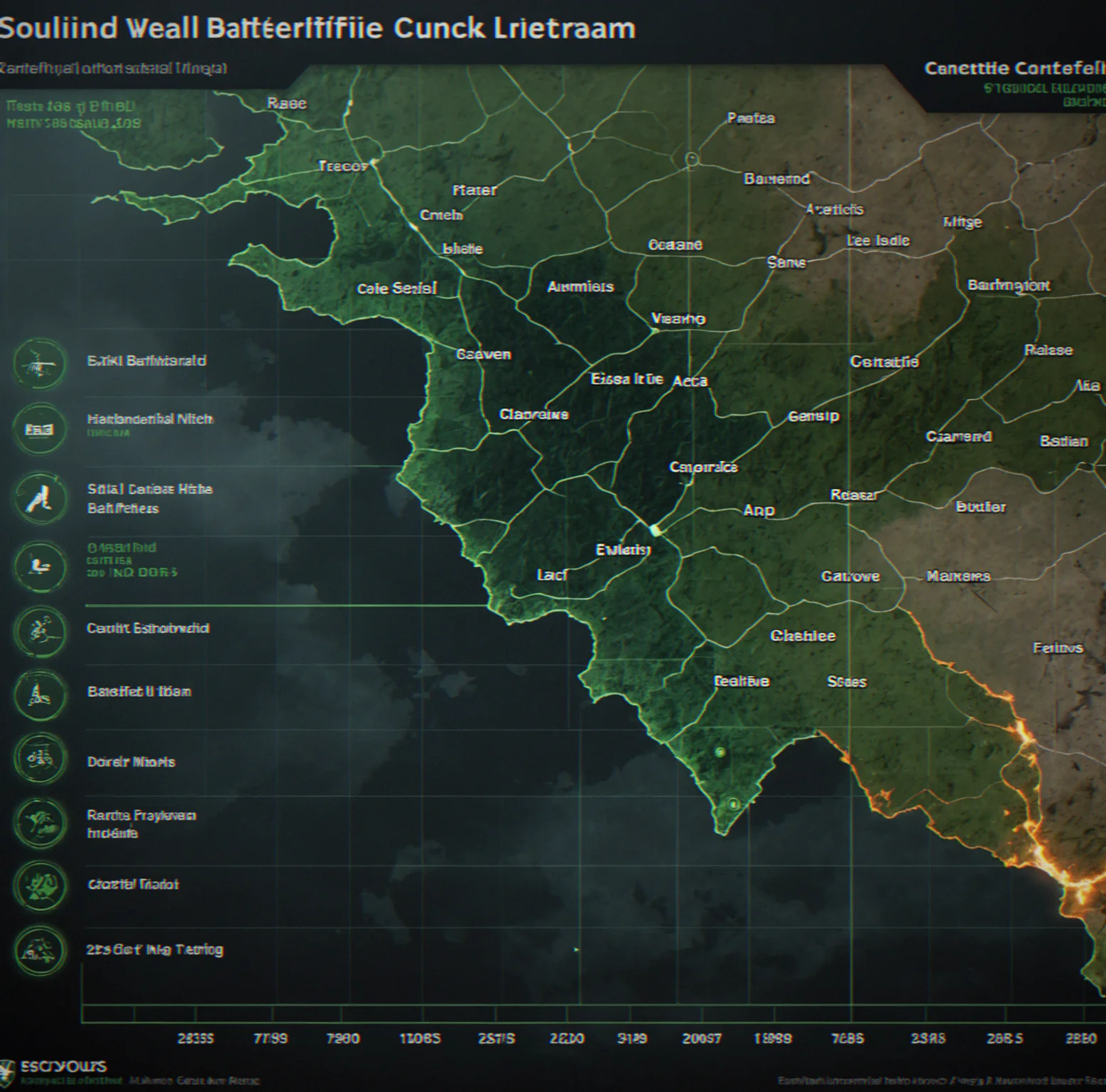Select the 'Cale Sesial' map label
Screen dimensions: 1106x1092
396,288
